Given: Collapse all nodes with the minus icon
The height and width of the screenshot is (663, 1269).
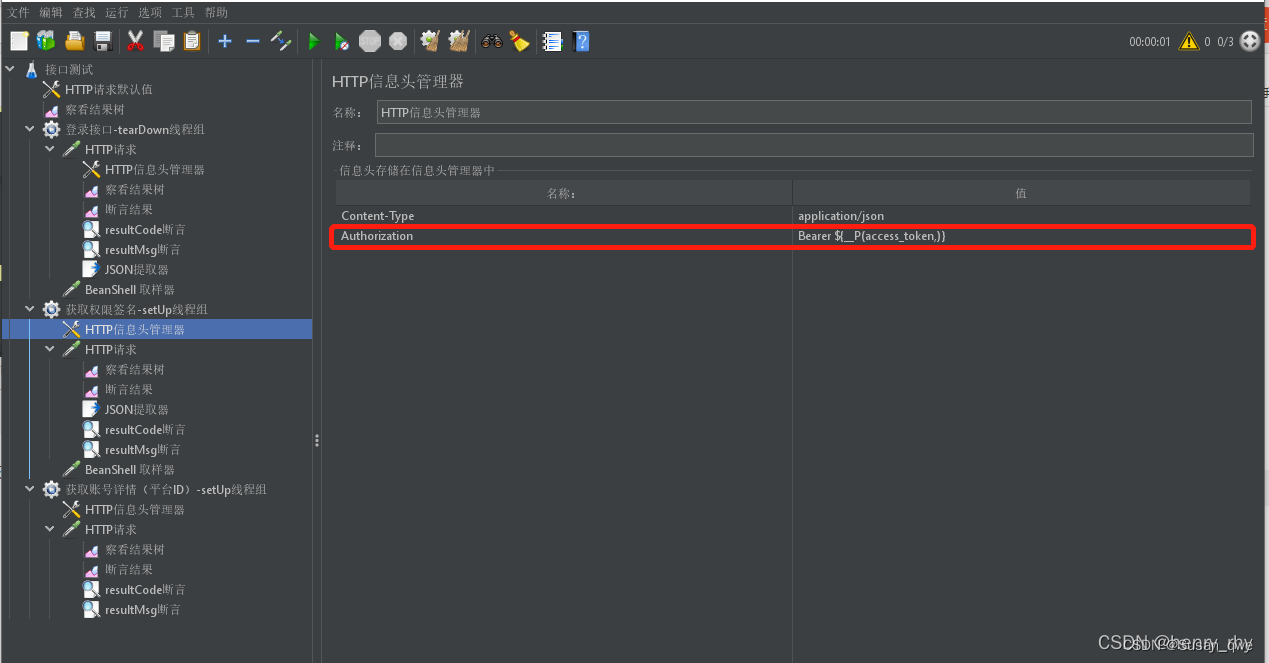Looking at the screenshot, I should tap(253, 41).
